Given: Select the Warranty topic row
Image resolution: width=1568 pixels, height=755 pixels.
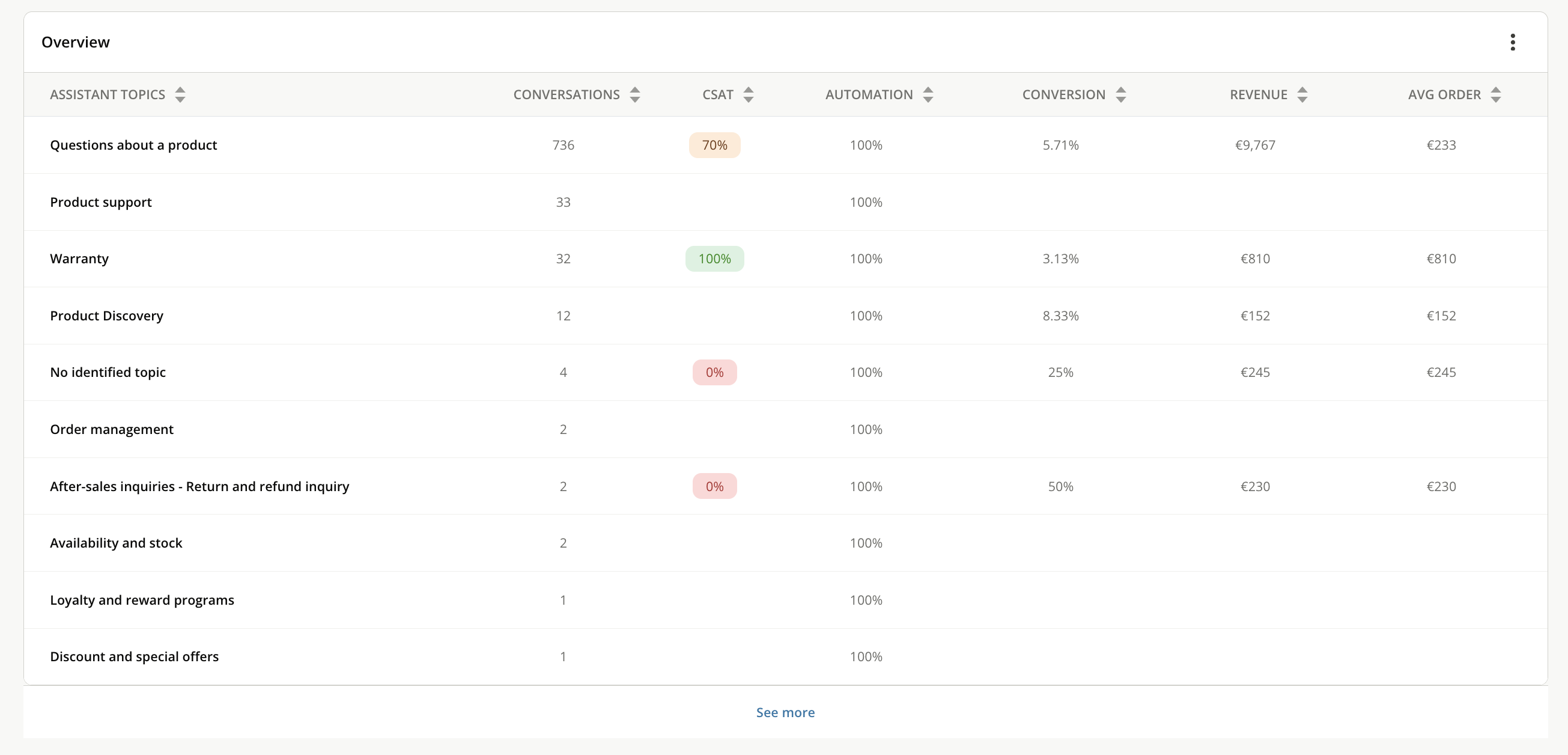Looking at the screenshot, I should tap(79, 258).
